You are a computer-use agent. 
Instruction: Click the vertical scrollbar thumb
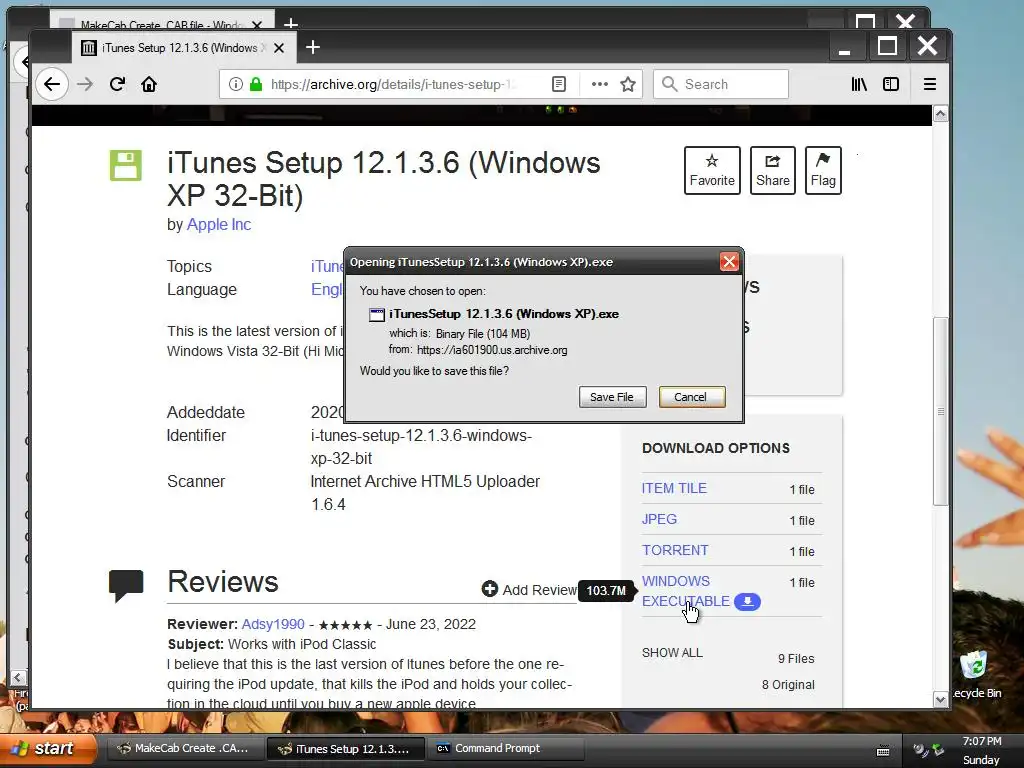pos(940,411)
